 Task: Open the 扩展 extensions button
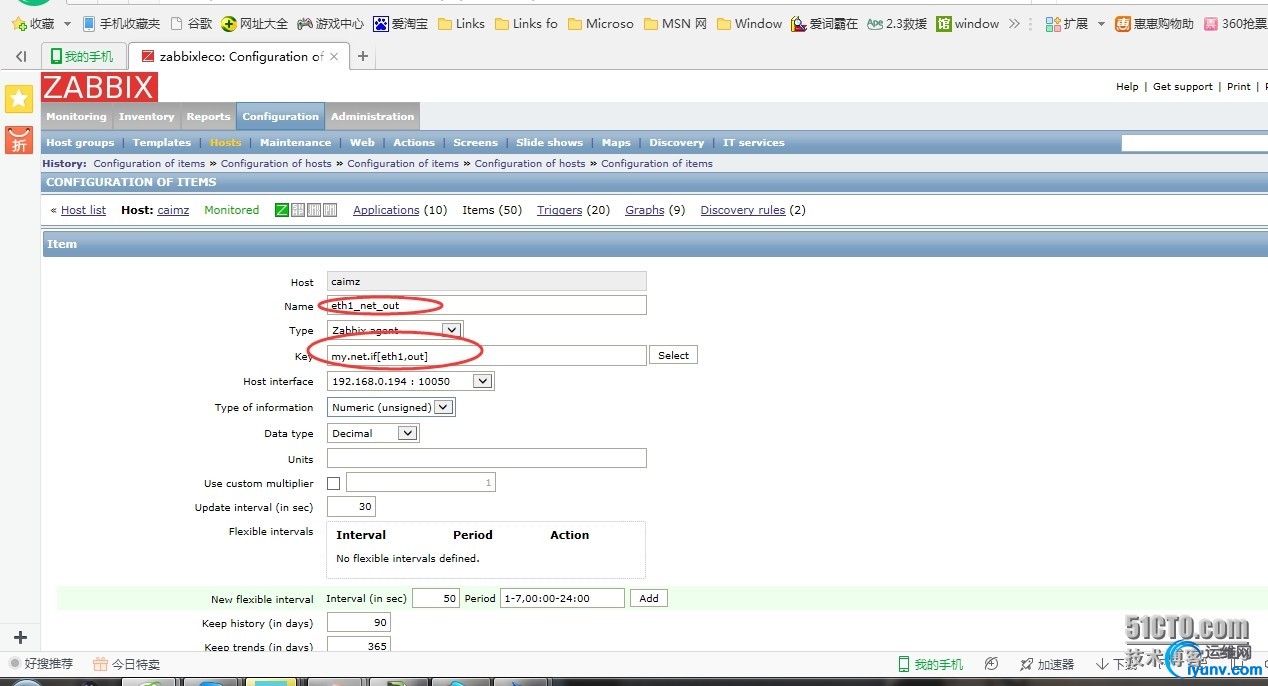click(x=1066, y=23)
